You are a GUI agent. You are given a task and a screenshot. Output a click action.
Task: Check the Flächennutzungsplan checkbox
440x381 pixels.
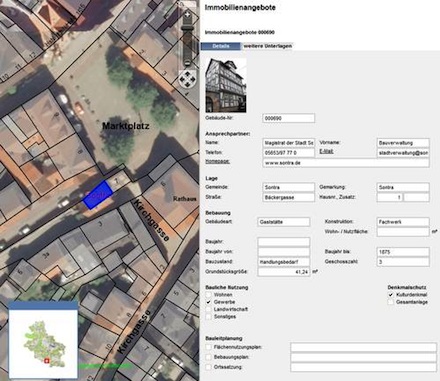(209, 347)
